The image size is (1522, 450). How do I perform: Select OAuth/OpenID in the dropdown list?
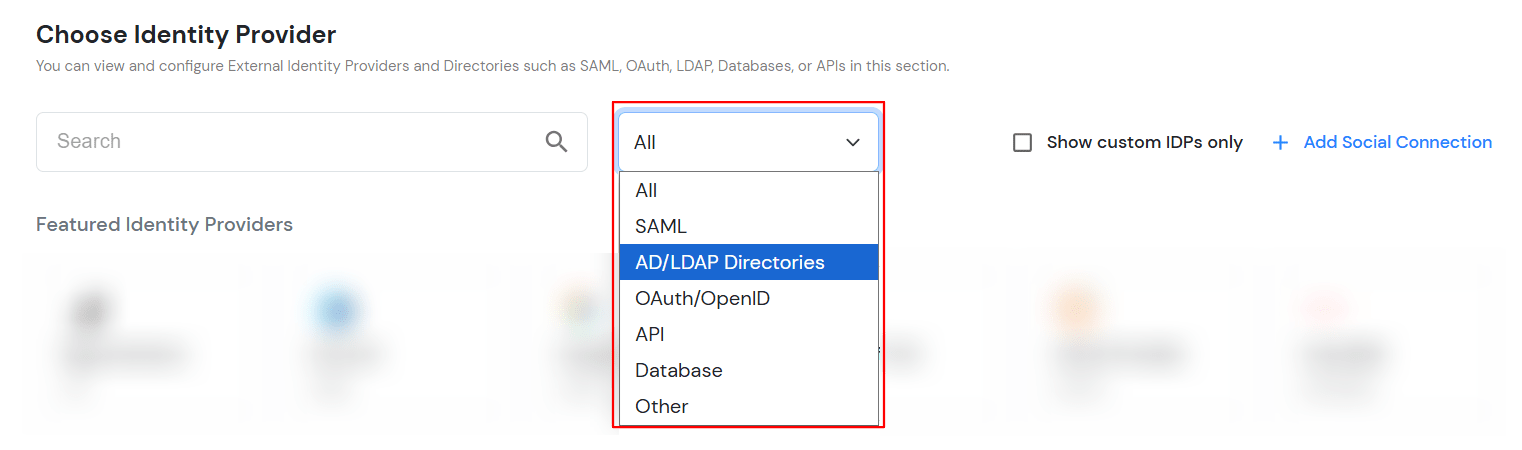coord(702,298)
